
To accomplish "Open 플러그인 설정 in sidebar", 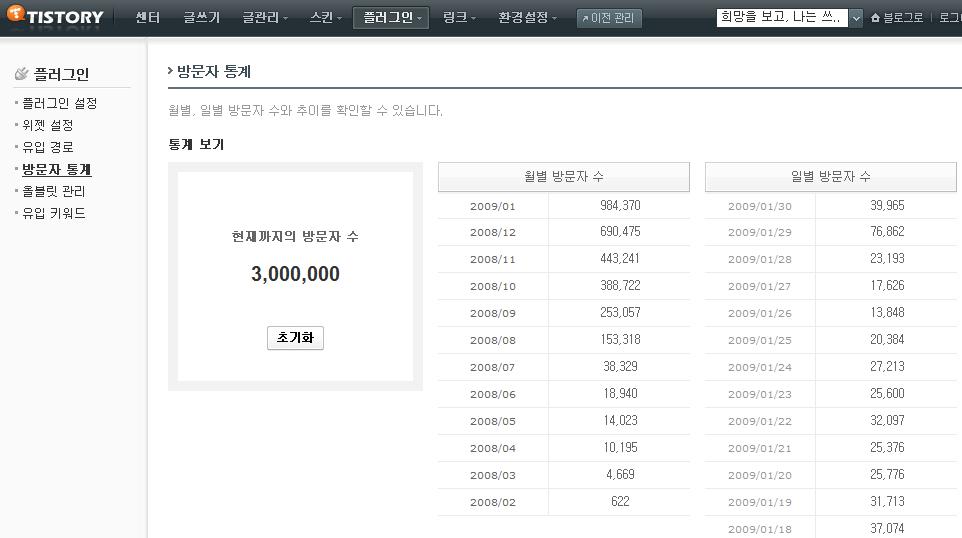I will [60, 103].
